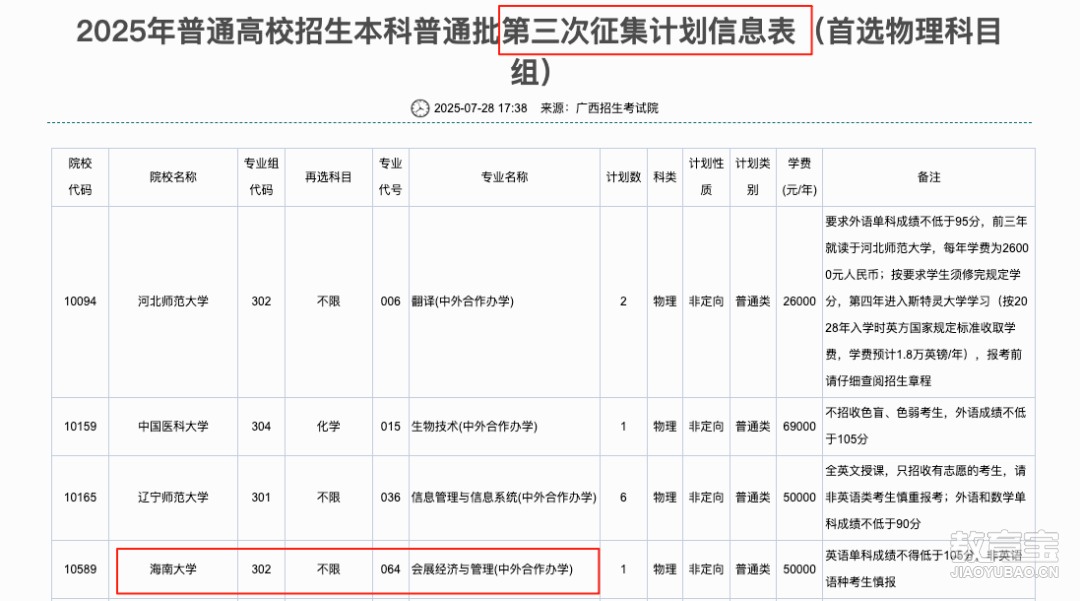The width and height of the screenshot is (1080, 601).
Task: Click the remarks cell for 中国医科大学
Action: click(x=928, y=426)
